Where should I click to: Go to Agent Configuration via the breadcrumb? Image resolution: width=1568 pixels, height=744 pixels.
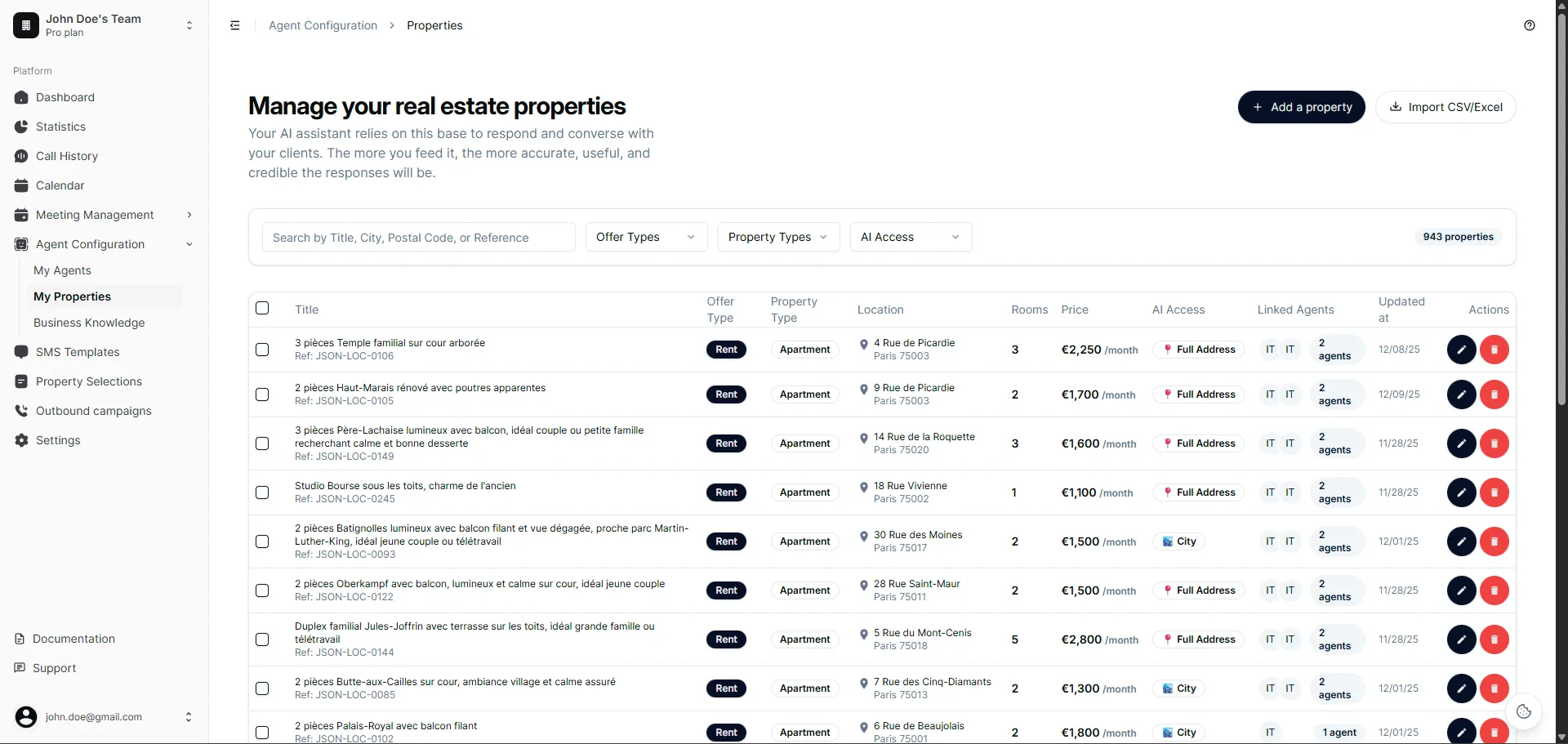[x=323, y=25]
